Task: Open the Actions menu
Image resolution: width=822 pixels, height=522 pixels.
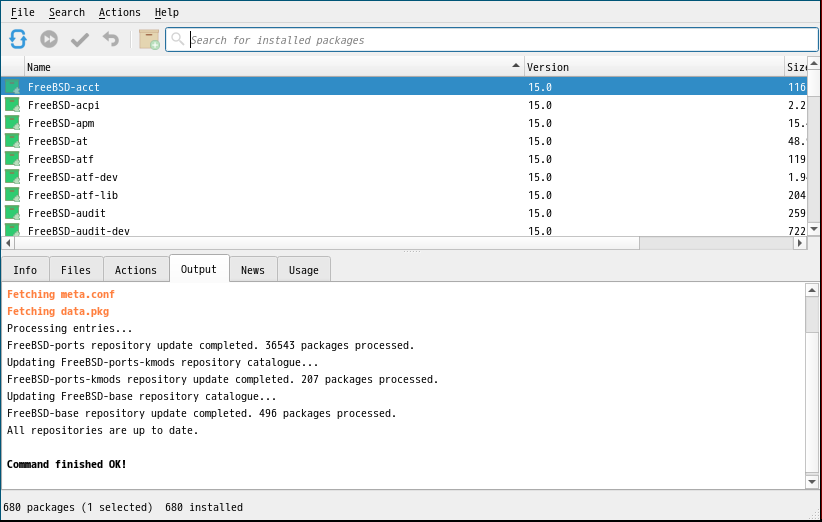Action: [x=119, y=12]
